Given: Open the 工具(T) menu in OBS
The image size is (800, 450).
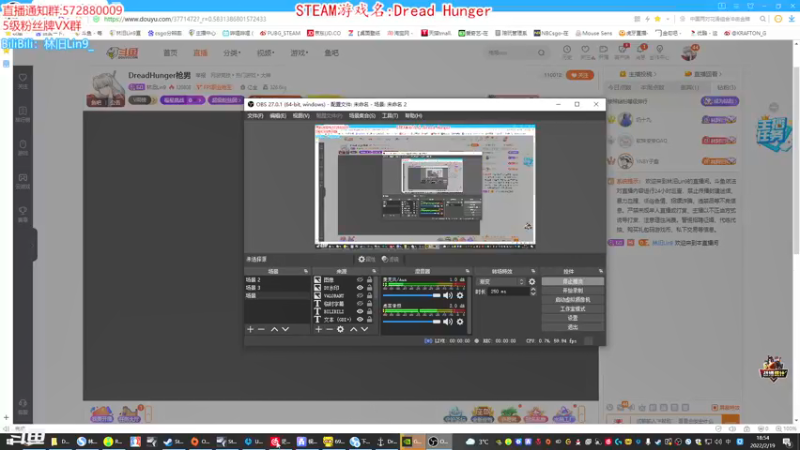Looking at the screenshot, I should (x=390, y=116).
